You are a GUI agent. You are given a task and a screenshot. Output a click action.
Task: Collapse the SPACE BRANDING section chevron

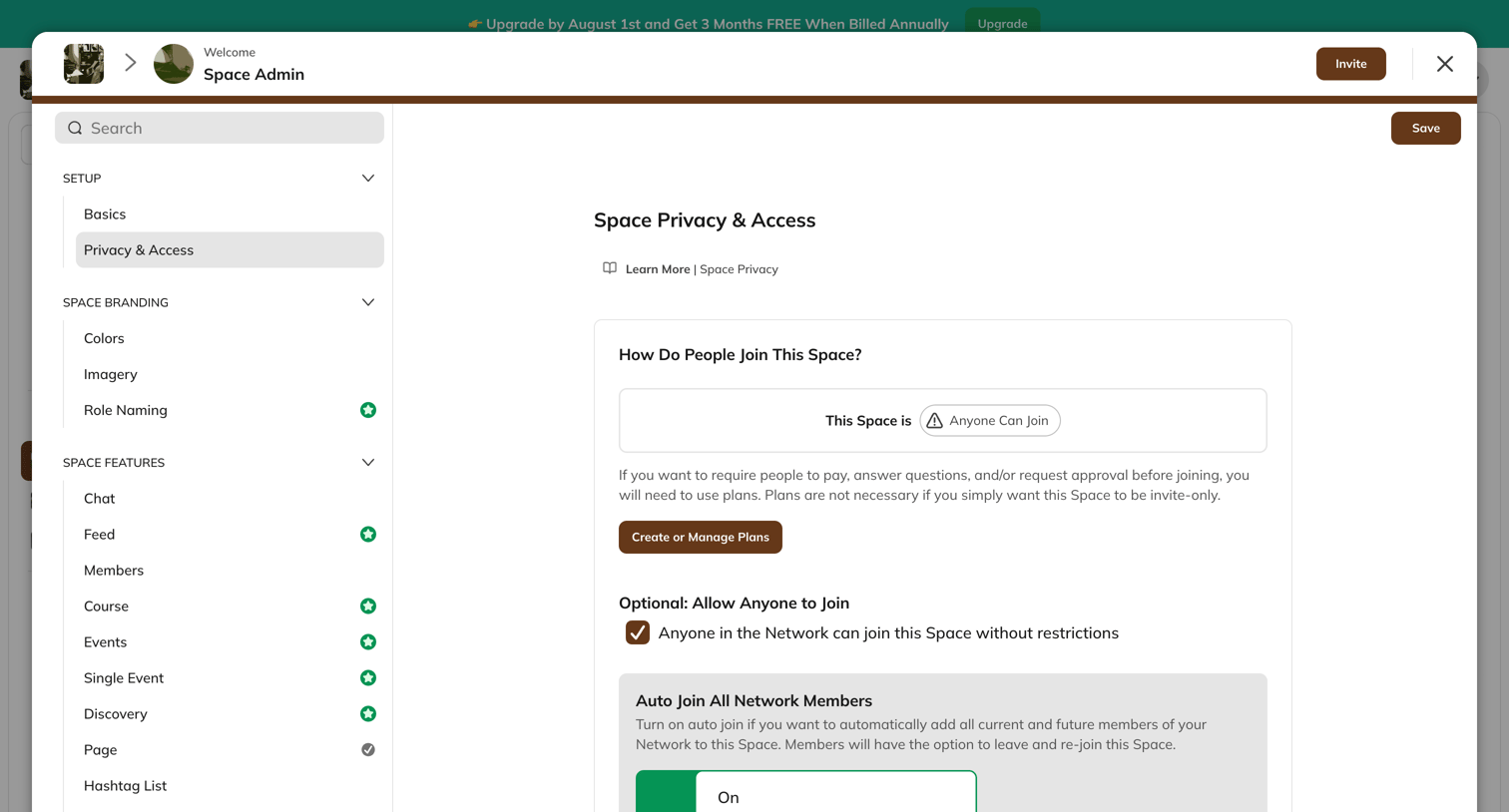tap(368, 302)
